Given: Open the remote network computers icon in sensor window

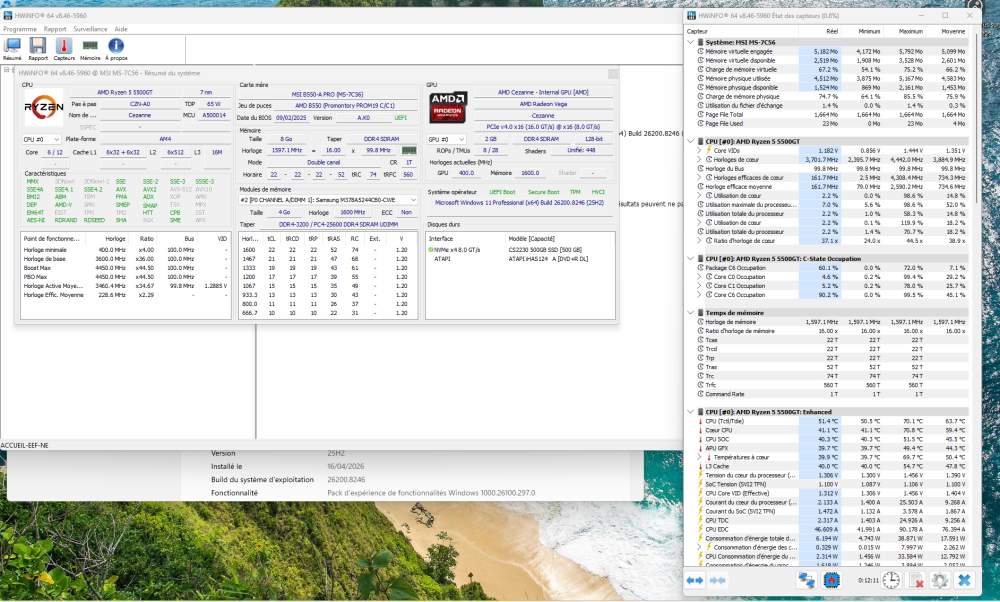Looking at the screenshot, I should pyautogui.click(x=806, y=580).
